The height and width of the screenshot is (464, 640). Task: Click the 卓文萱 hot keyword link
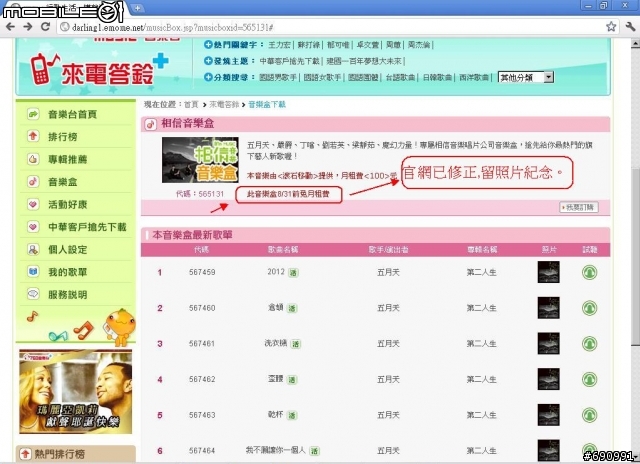pos(367,45)
